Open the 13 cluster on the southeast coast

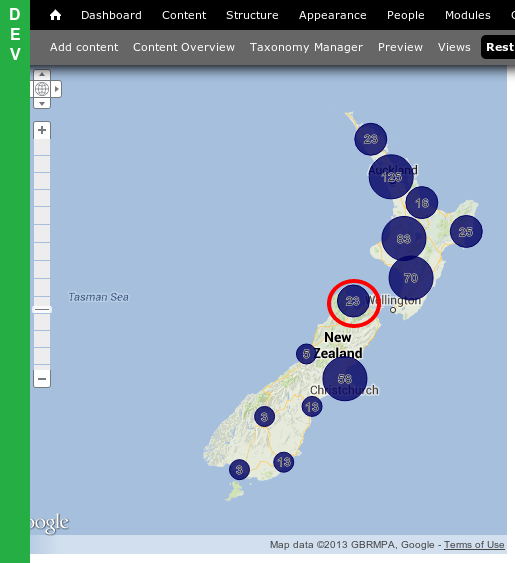pyautogui.click(x=284, y=462)
